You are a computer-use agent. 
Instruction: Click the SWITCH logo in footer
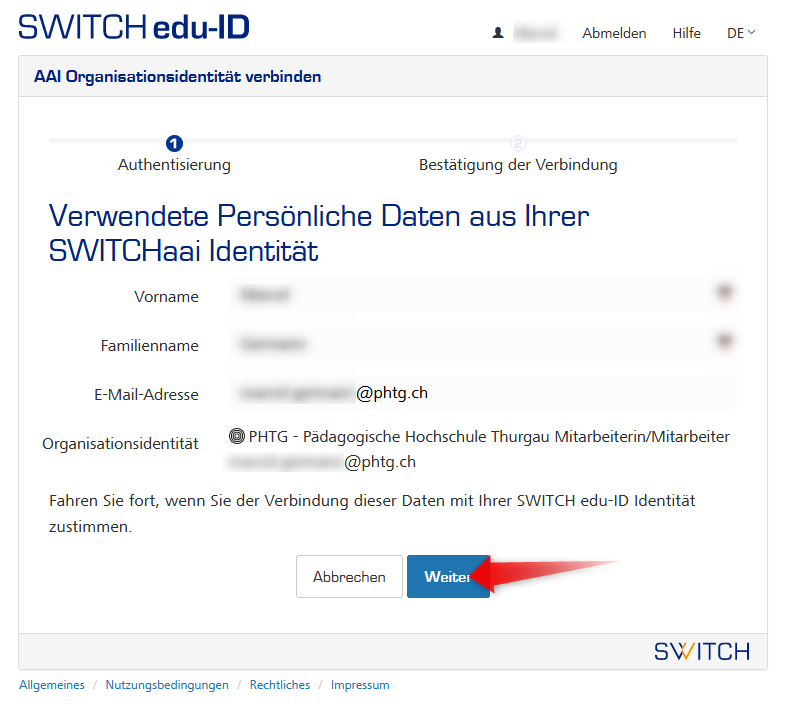pyautogui.click(x=701, y=651)
